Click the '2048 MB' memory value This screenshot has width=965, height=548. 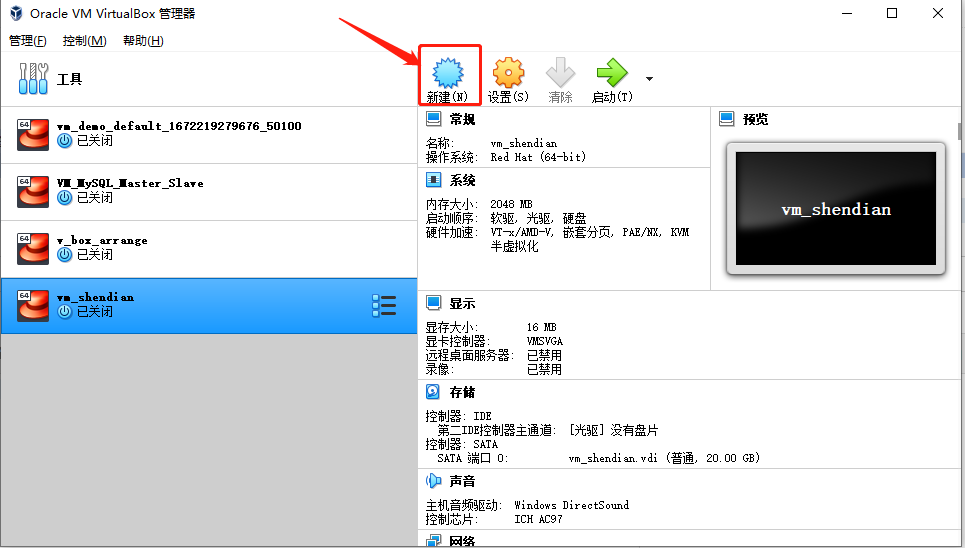click(511, 204)
